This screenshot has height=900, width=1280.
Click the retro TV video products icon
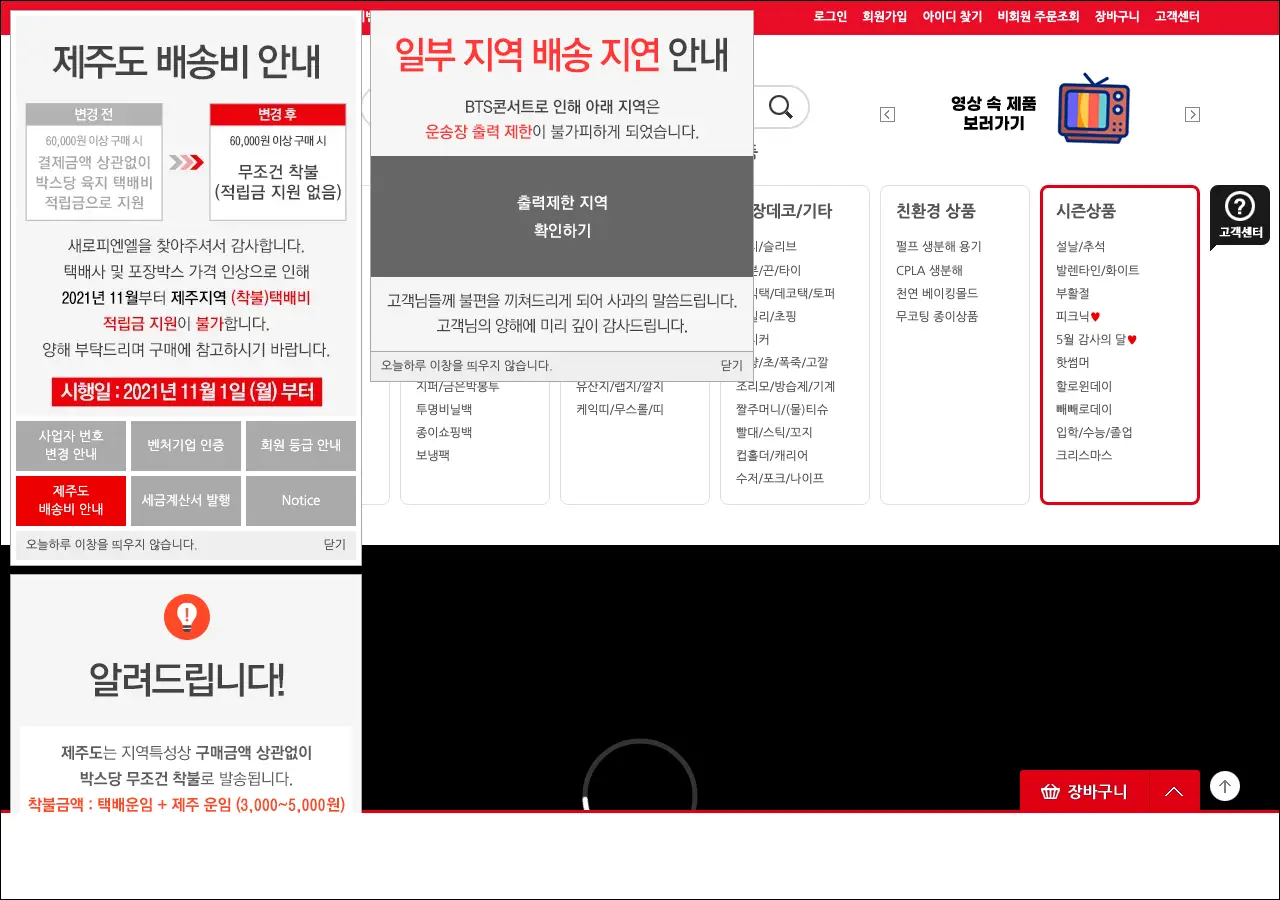pyautogui.click(x=1093, y=109)
